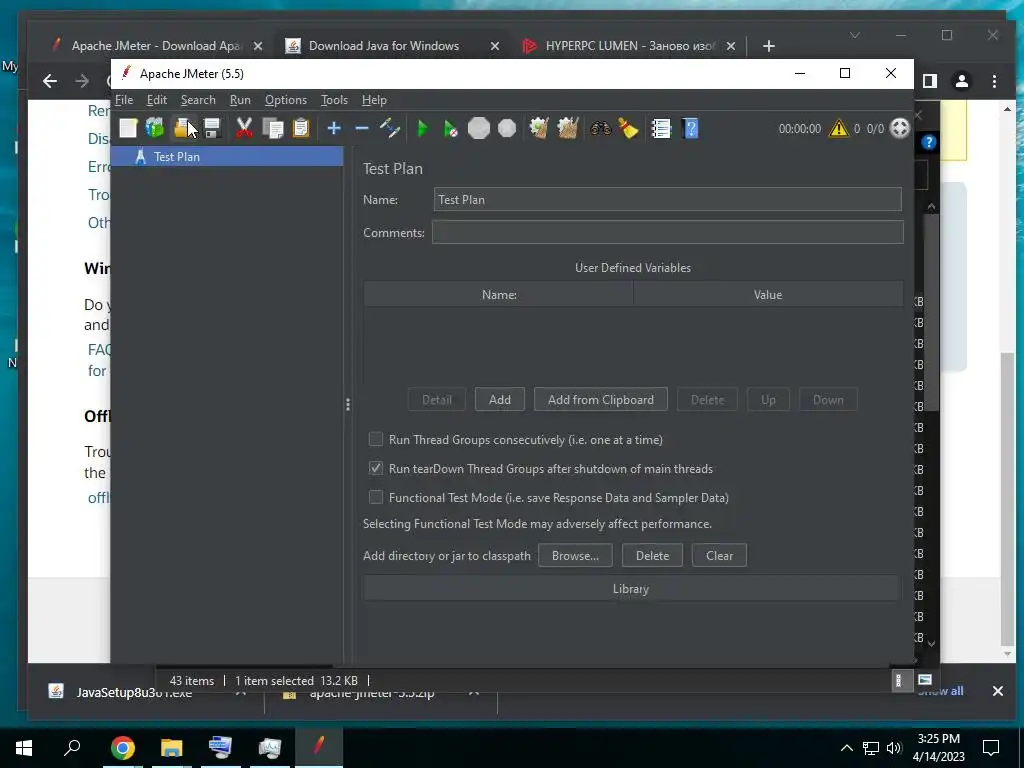Screen dimensions: 1024x768
Task: Click the Library column header
Action: pyautogui.click(x=631, y=589)
